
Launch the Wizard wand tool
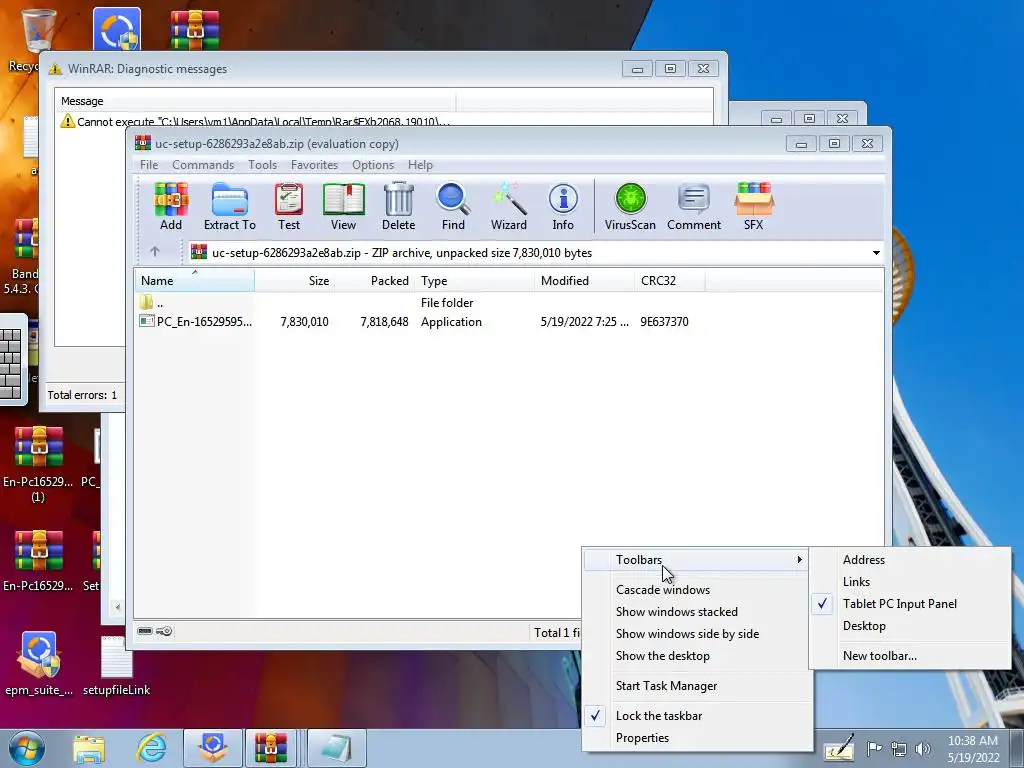click(x=509, y=206)
